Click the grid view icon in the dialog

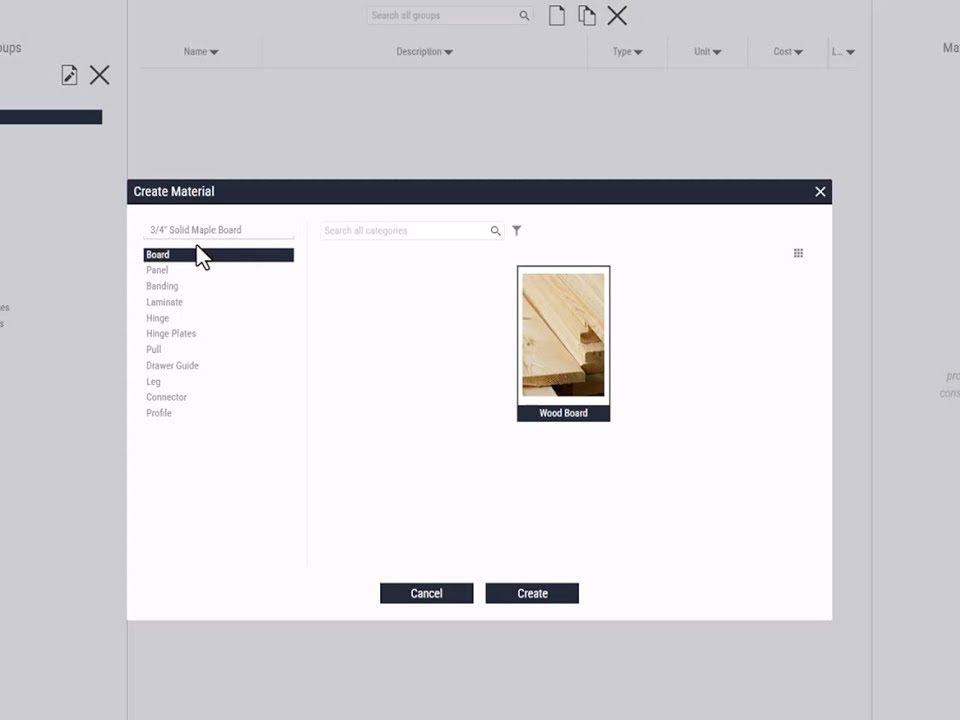click(x=798, y=253)
